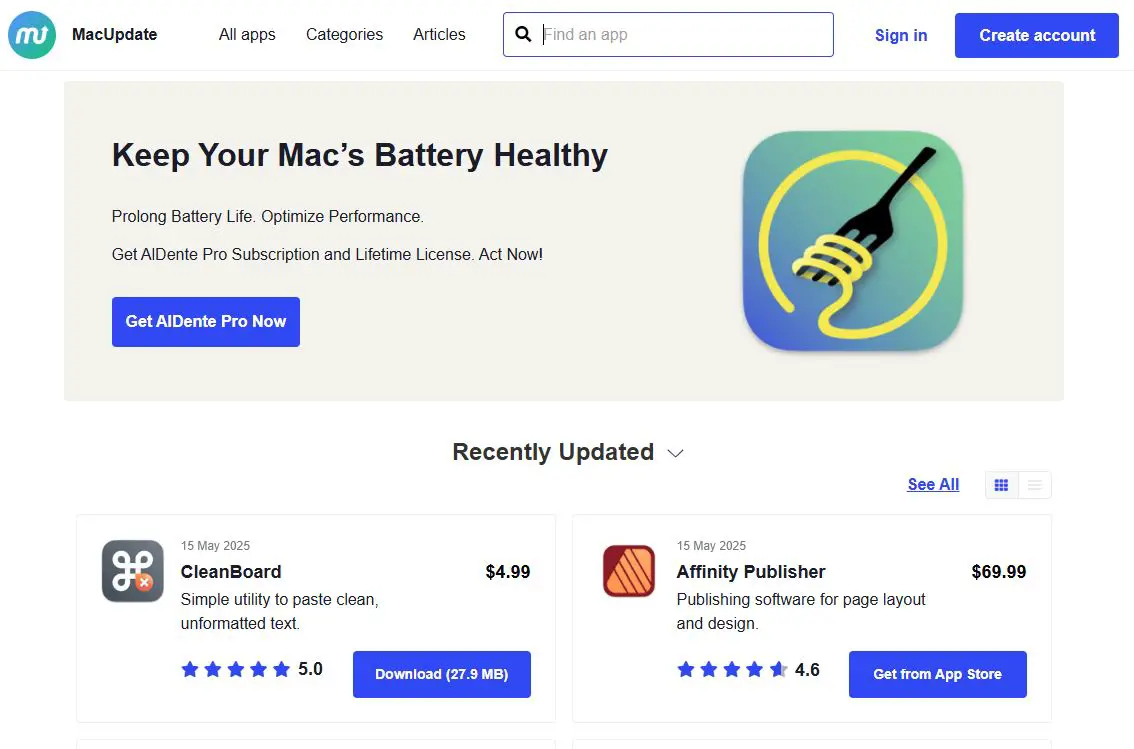
Task: Click the MacUpdate logo icon
Action: pos(31,34)
